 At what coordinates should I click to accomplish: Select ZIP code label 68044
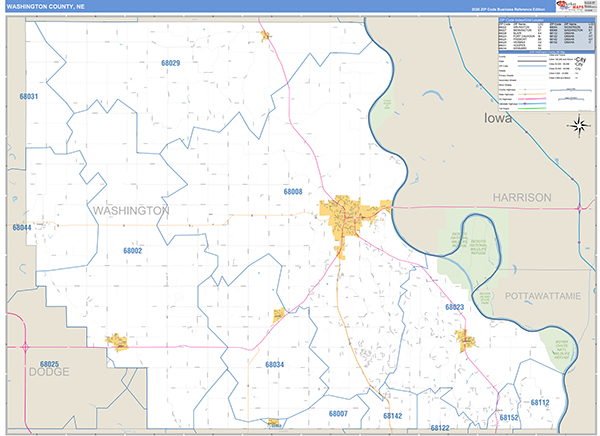(22, 227)
